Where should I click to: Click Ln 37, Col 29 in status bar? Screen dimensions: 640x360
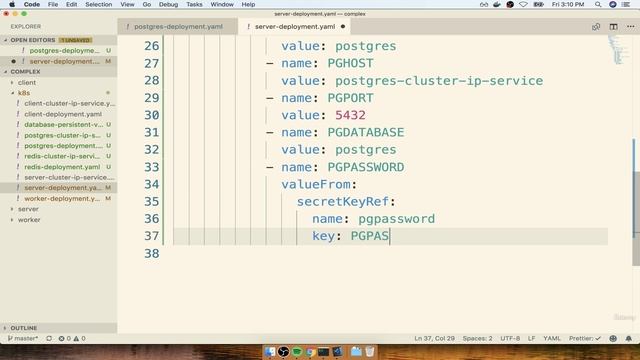point(434,338)
